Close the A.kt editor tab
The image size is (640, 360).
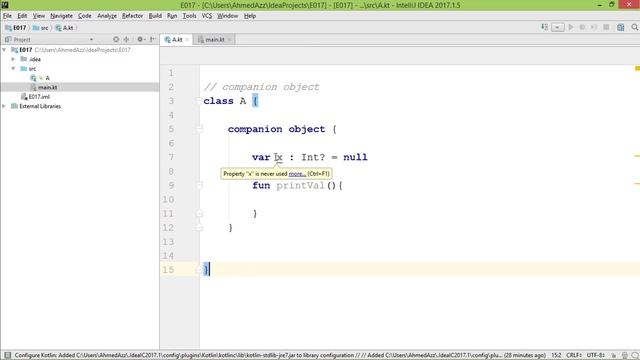point(187,40)
